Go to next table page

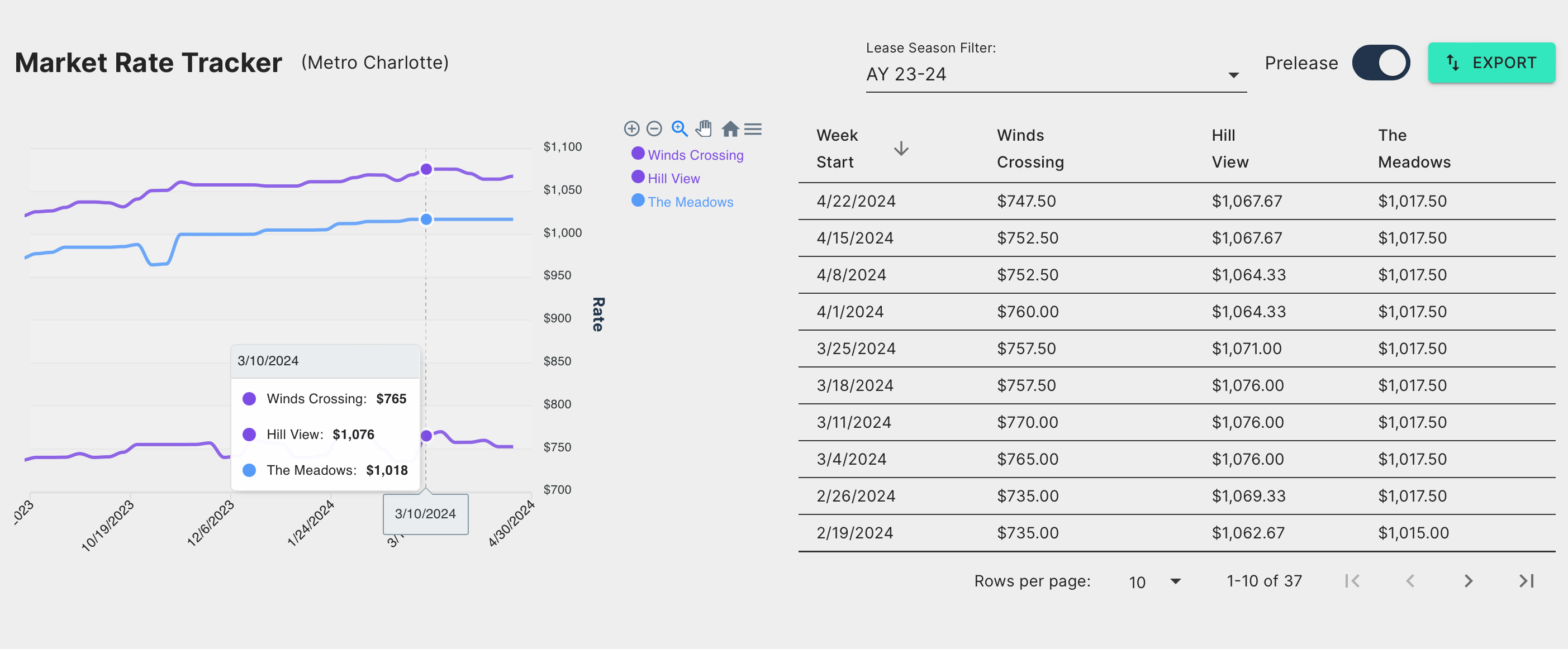pyautogui.click(x=1467, y=581)
